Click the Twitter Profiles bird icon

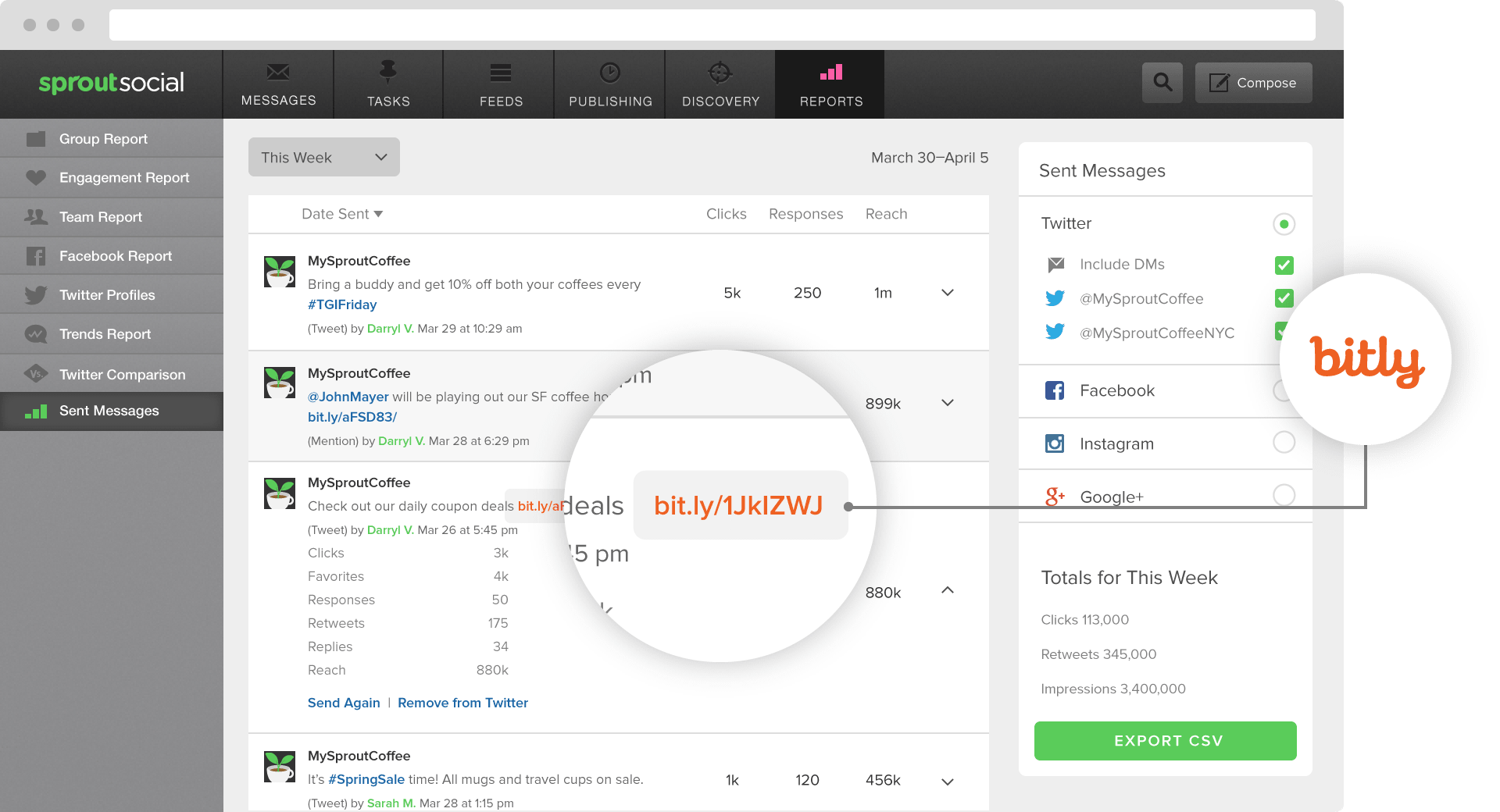point(36,295)
